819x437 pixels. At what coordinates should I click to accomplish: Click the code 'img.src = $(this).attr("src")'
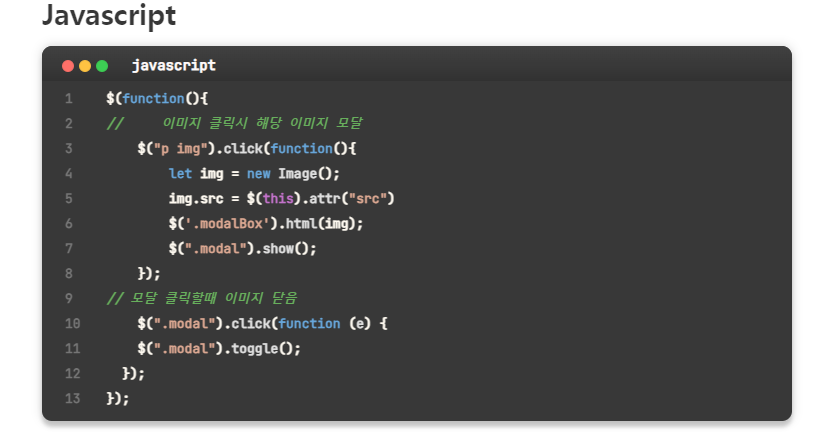282,199
